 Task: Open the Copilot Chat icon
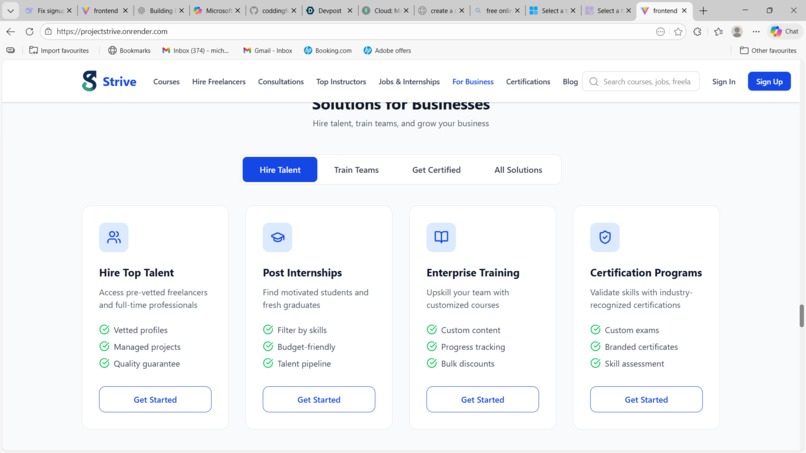(x=784, y=31)
